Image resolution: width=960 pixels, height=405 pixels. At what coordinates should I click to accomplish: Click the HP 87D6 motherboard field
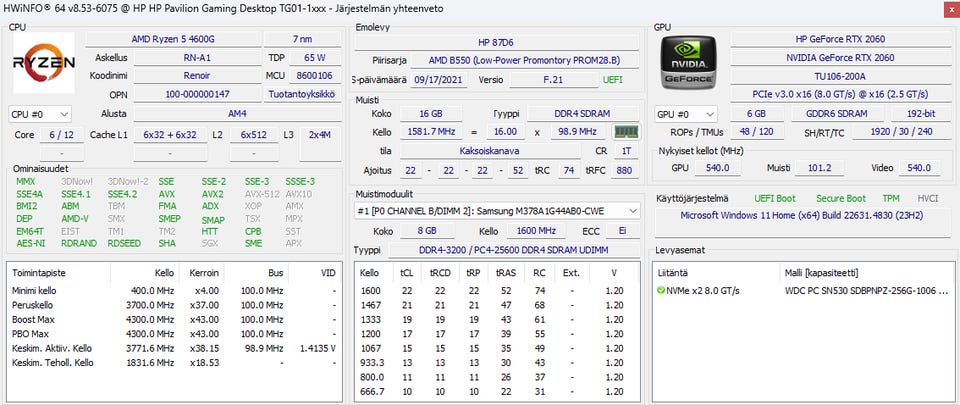coord(497,43)
